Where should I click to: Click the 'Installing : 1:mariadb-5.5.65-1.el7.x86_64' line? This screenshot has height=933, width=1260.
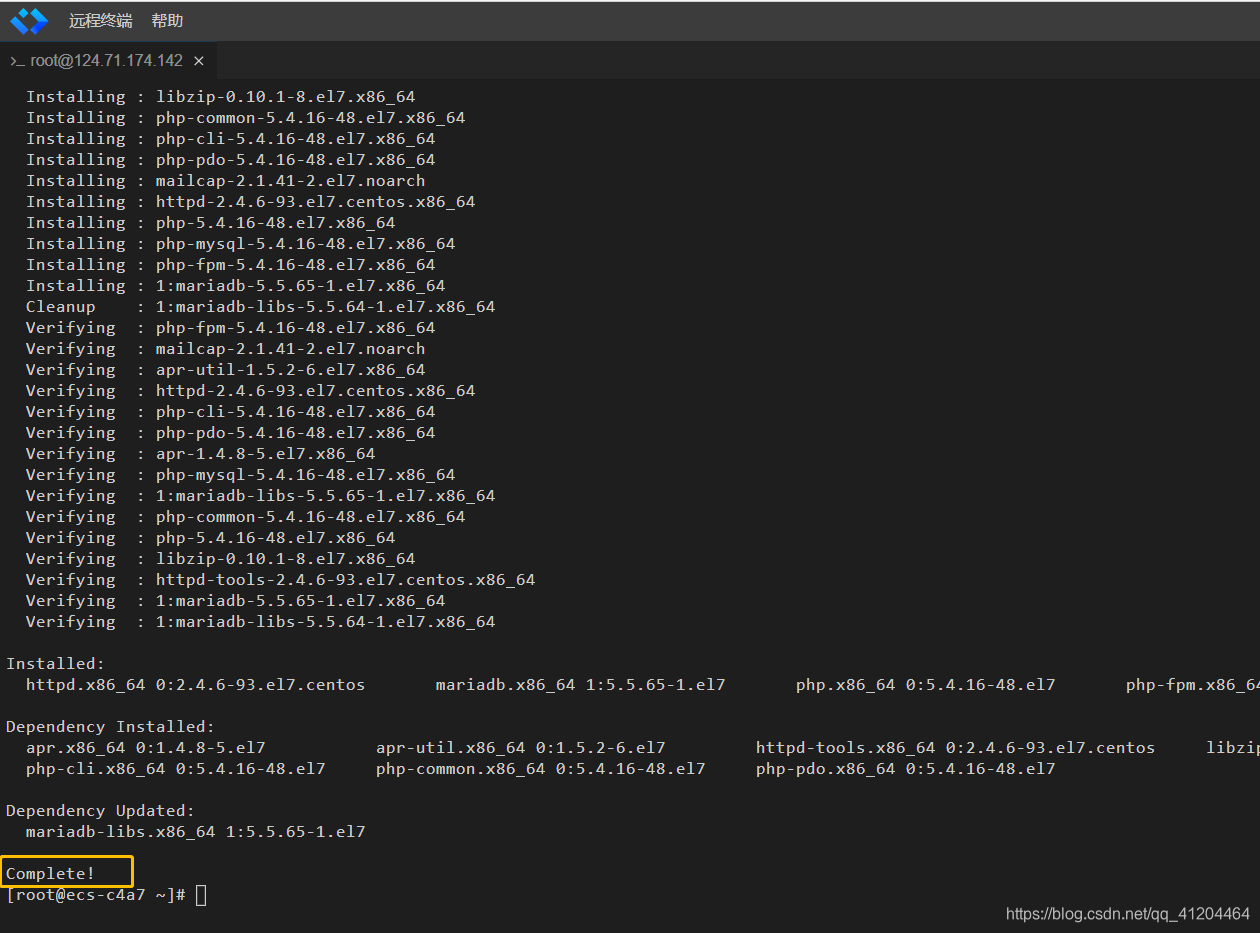[x=235, y=286]
